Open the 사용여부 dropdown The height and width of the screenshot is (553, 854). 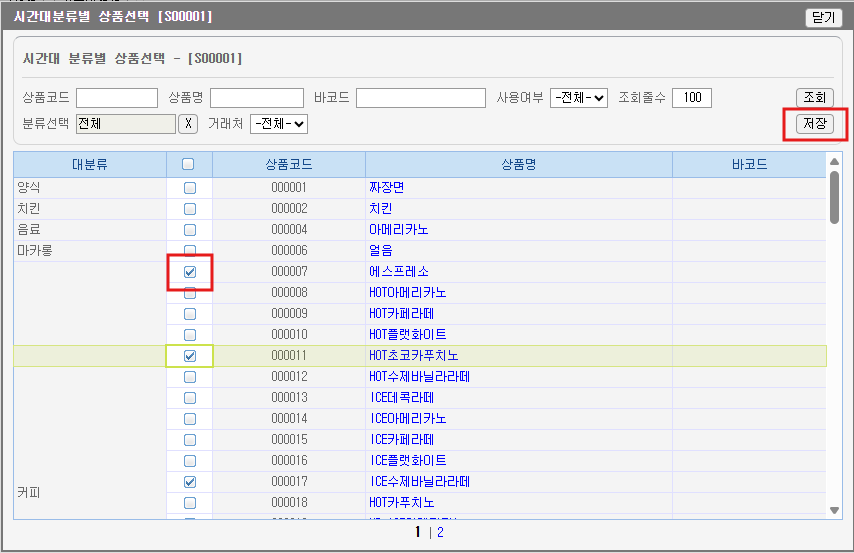pyautogui.click(x=579, y=98)
